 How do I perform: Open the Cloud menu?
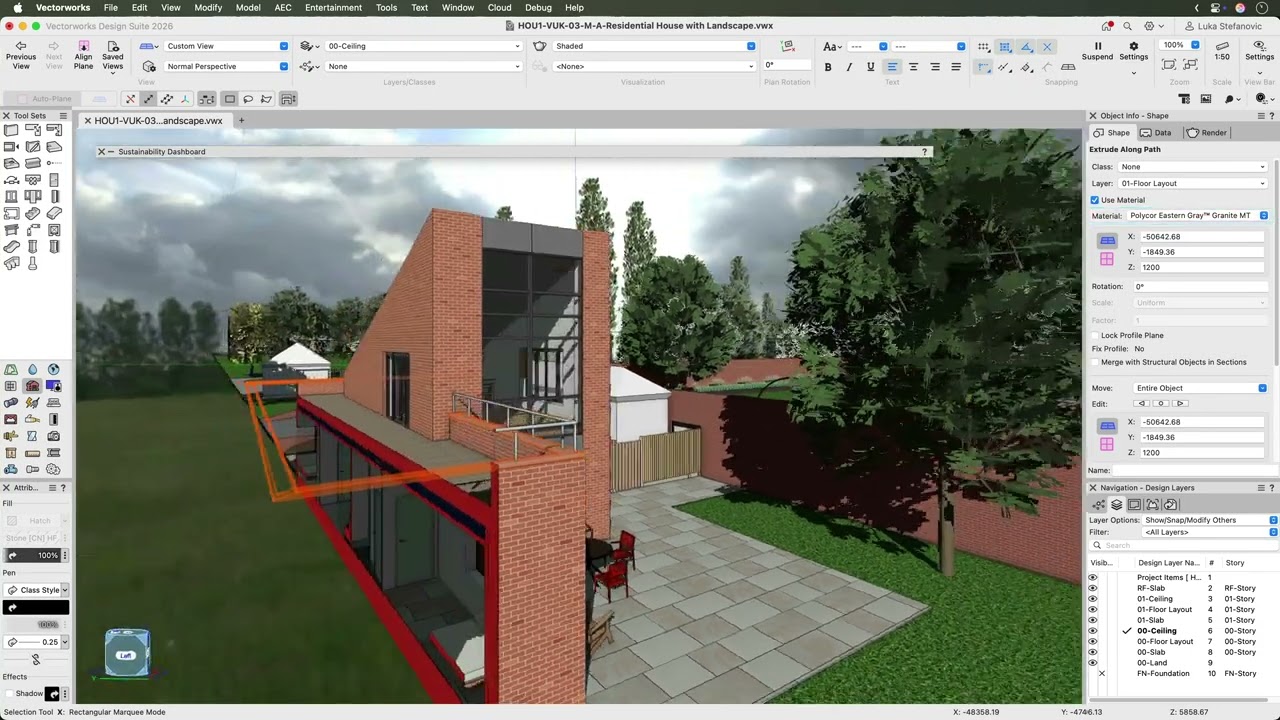(x=499, y=7)
